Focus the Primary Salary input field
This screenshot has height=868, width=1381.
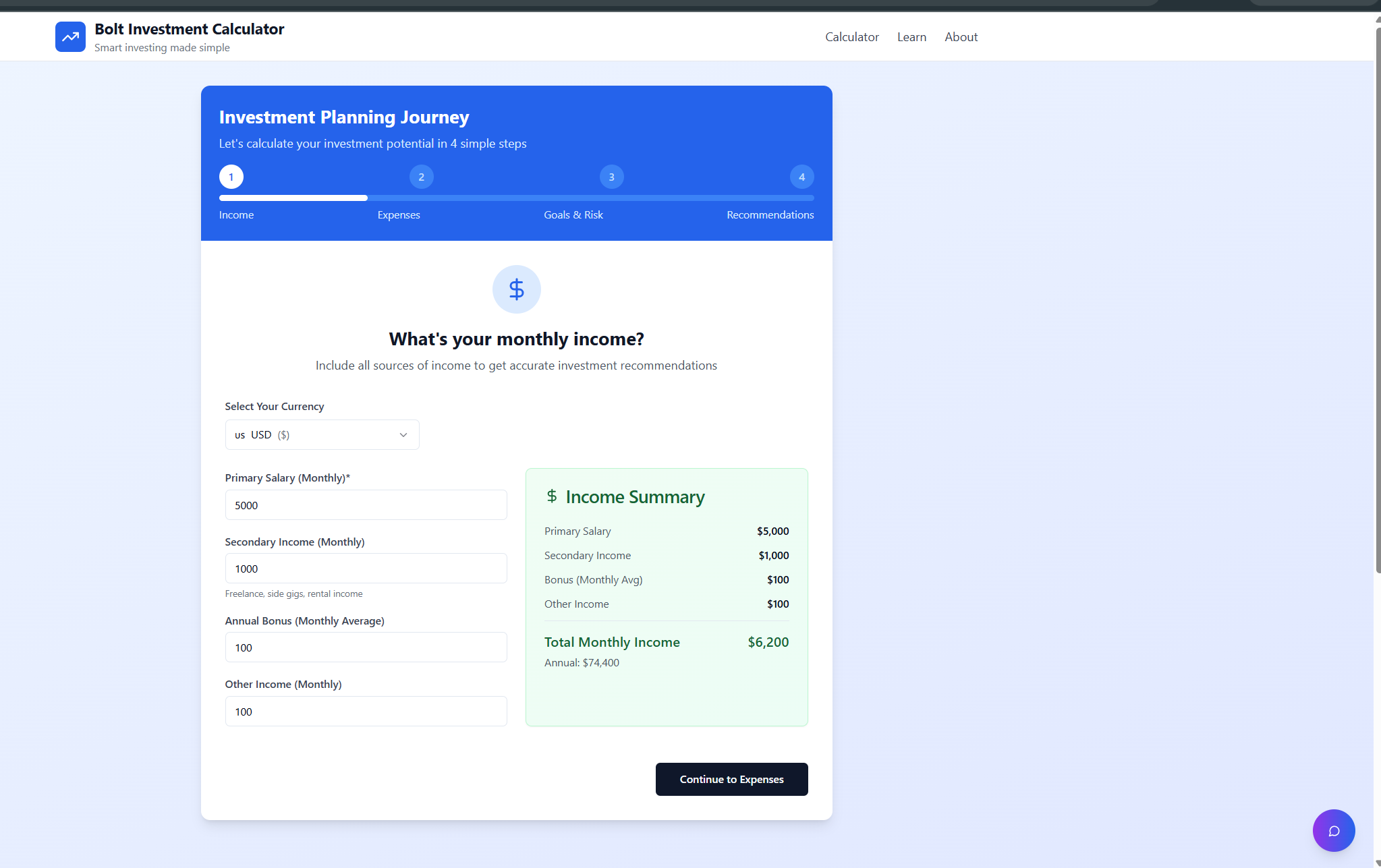[x=366, y=505]
